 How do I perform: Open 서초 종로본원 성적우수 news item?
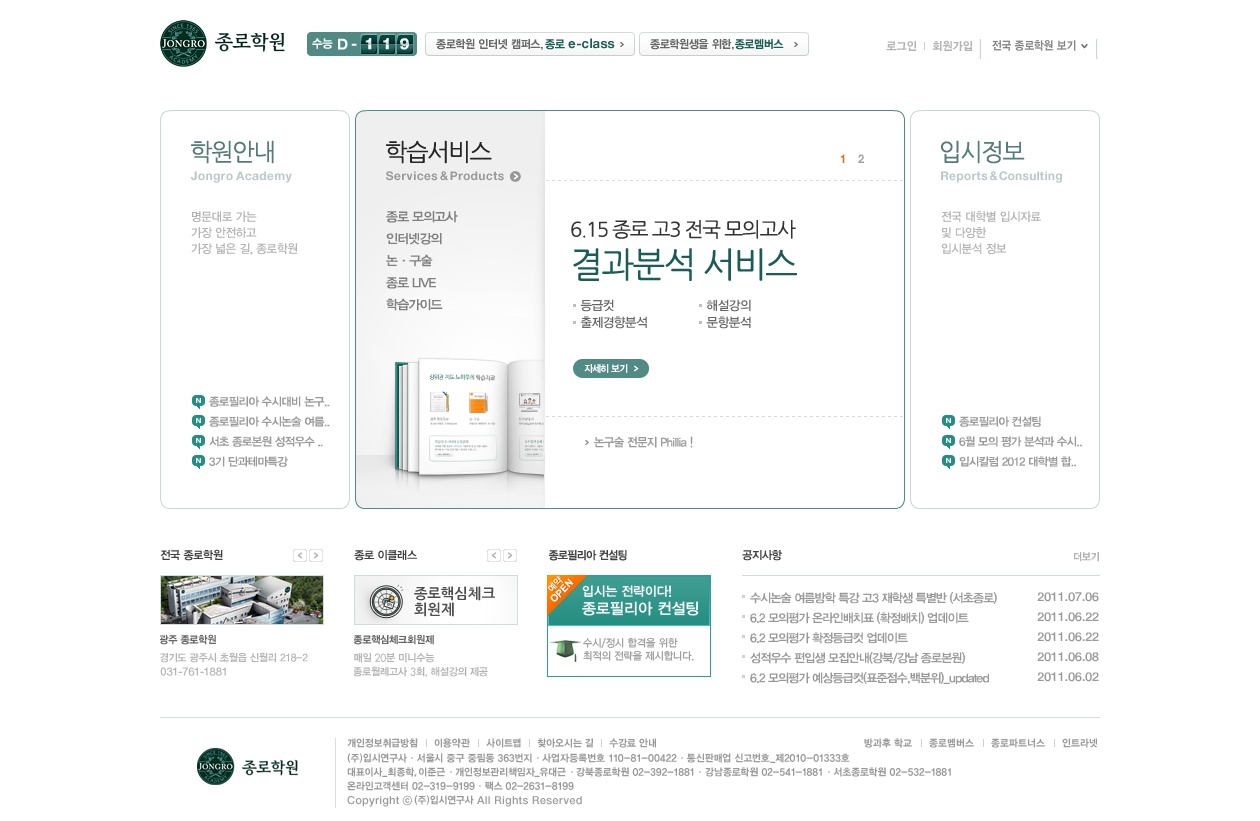tap(266, 442)
